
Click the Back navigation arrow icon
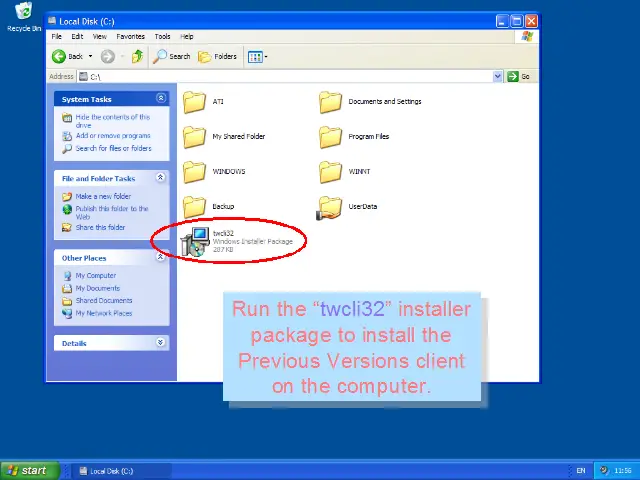[59, 56]
